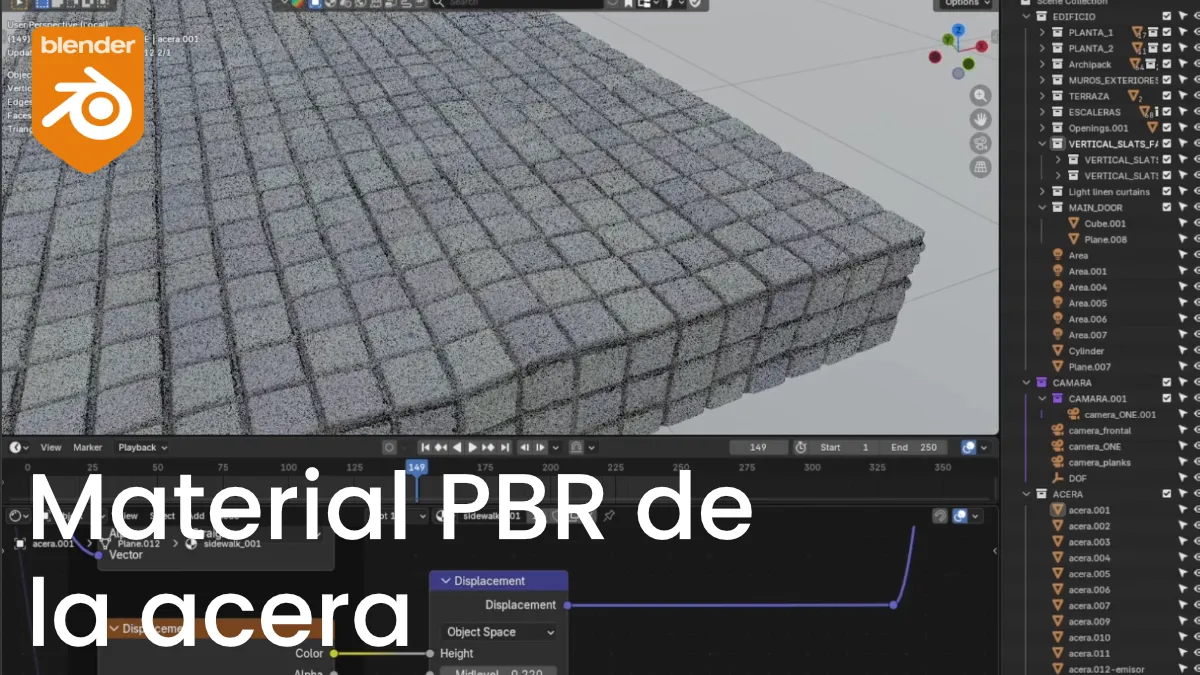The height and width of the screenshot is (675, 1200).
Task: Open the Object Space dropdown in Displacement node
Action: (499, 632)
